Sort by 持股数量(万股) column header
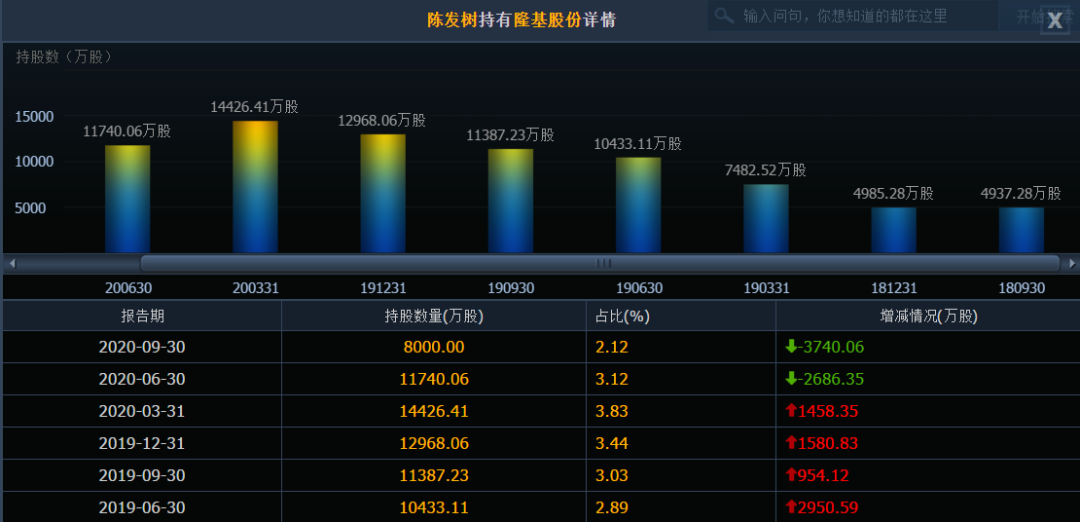The image size is (1080, 522). coord(434,316)
